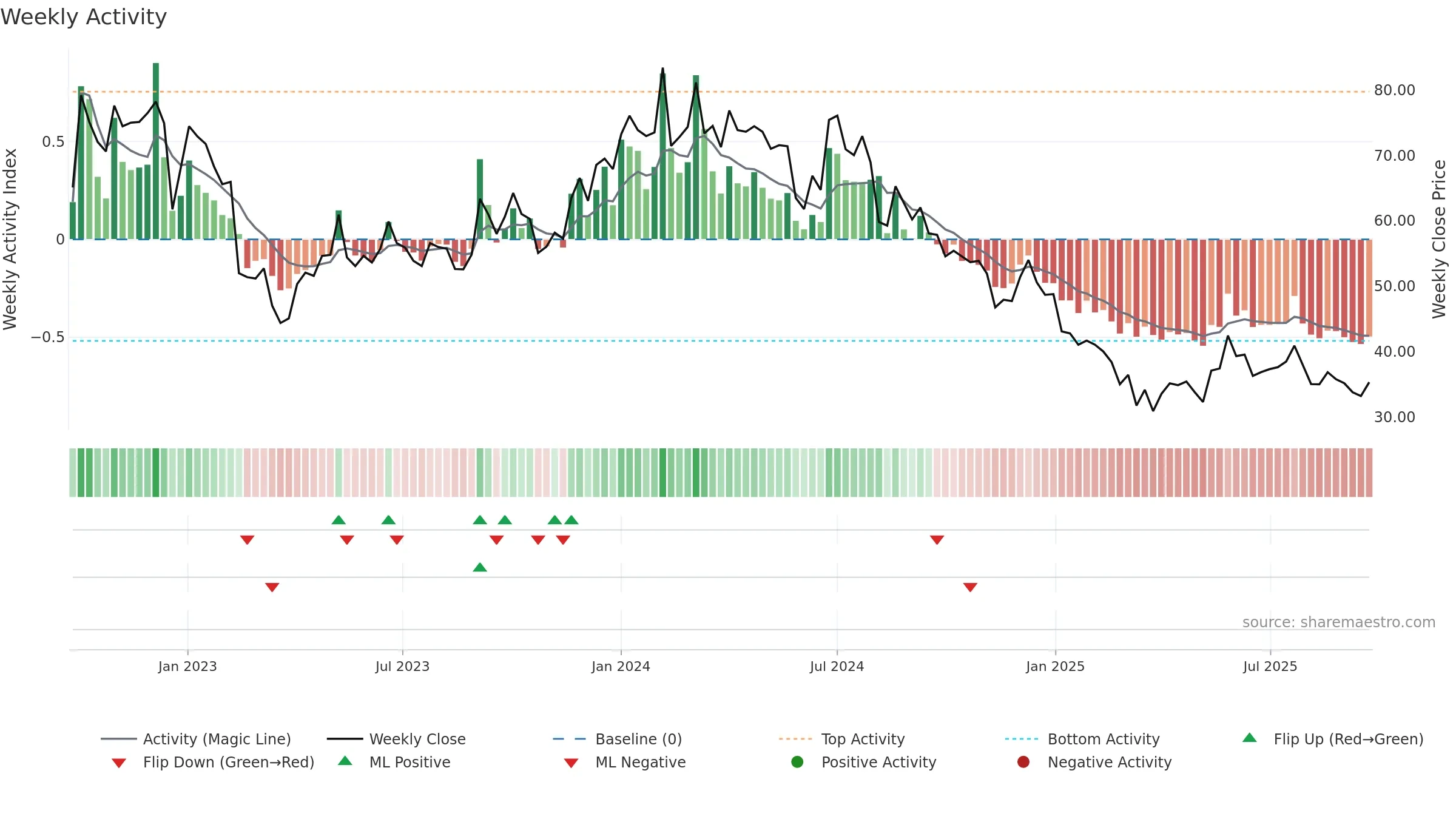The width and height of the screenshot is (1456, 819).
Task: Click the '30.00' price axis tick
Action: [1395, 417]
